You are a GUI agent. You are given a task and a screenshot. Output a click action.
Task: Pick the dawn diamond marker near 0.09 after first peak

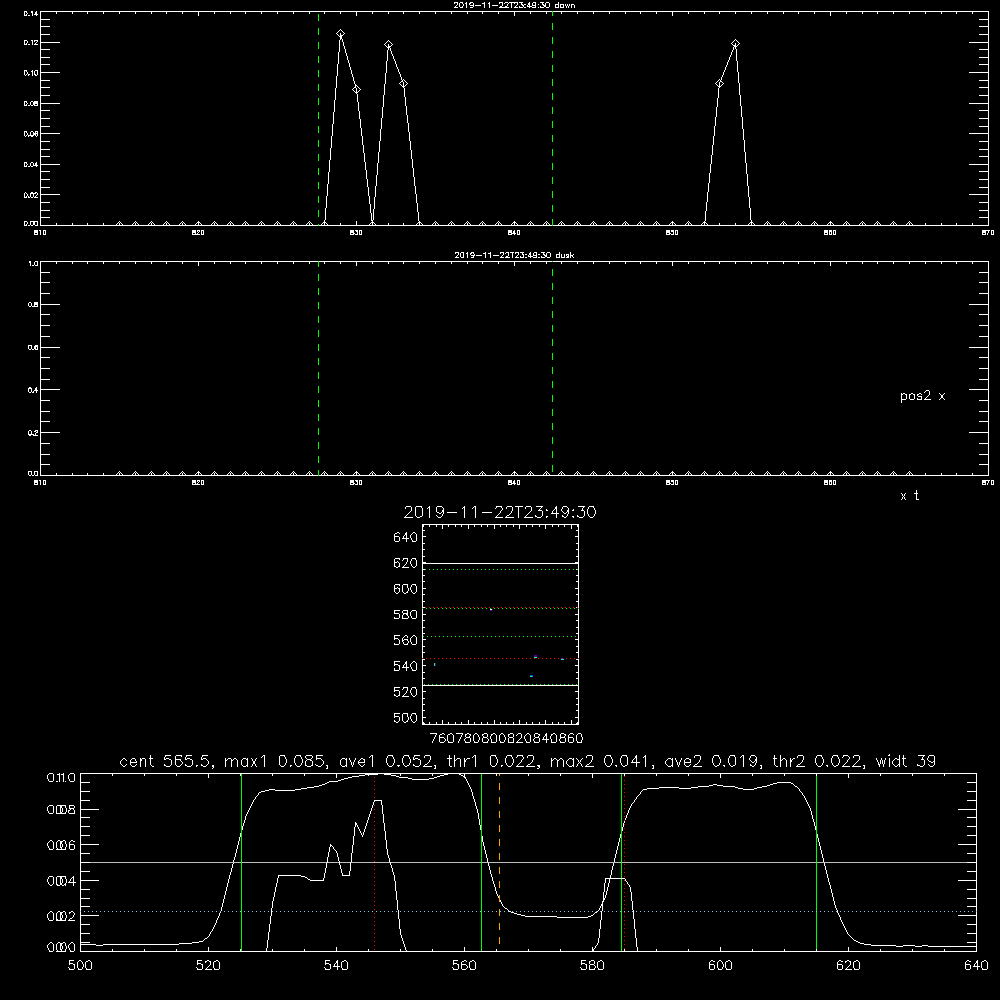pyautogui.click(x=357, y=89)
